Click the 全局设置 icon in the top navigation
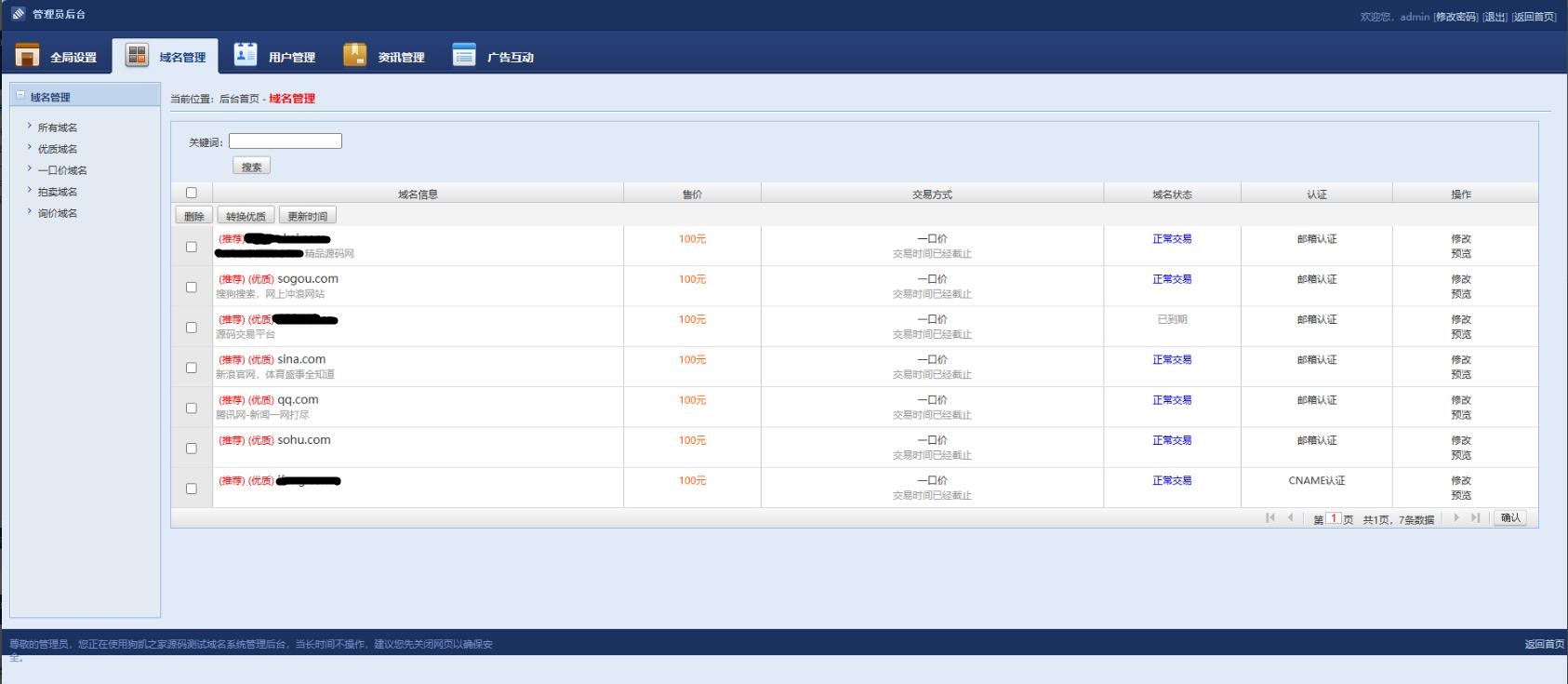1568x684 pixels. (x=28, y=56)
